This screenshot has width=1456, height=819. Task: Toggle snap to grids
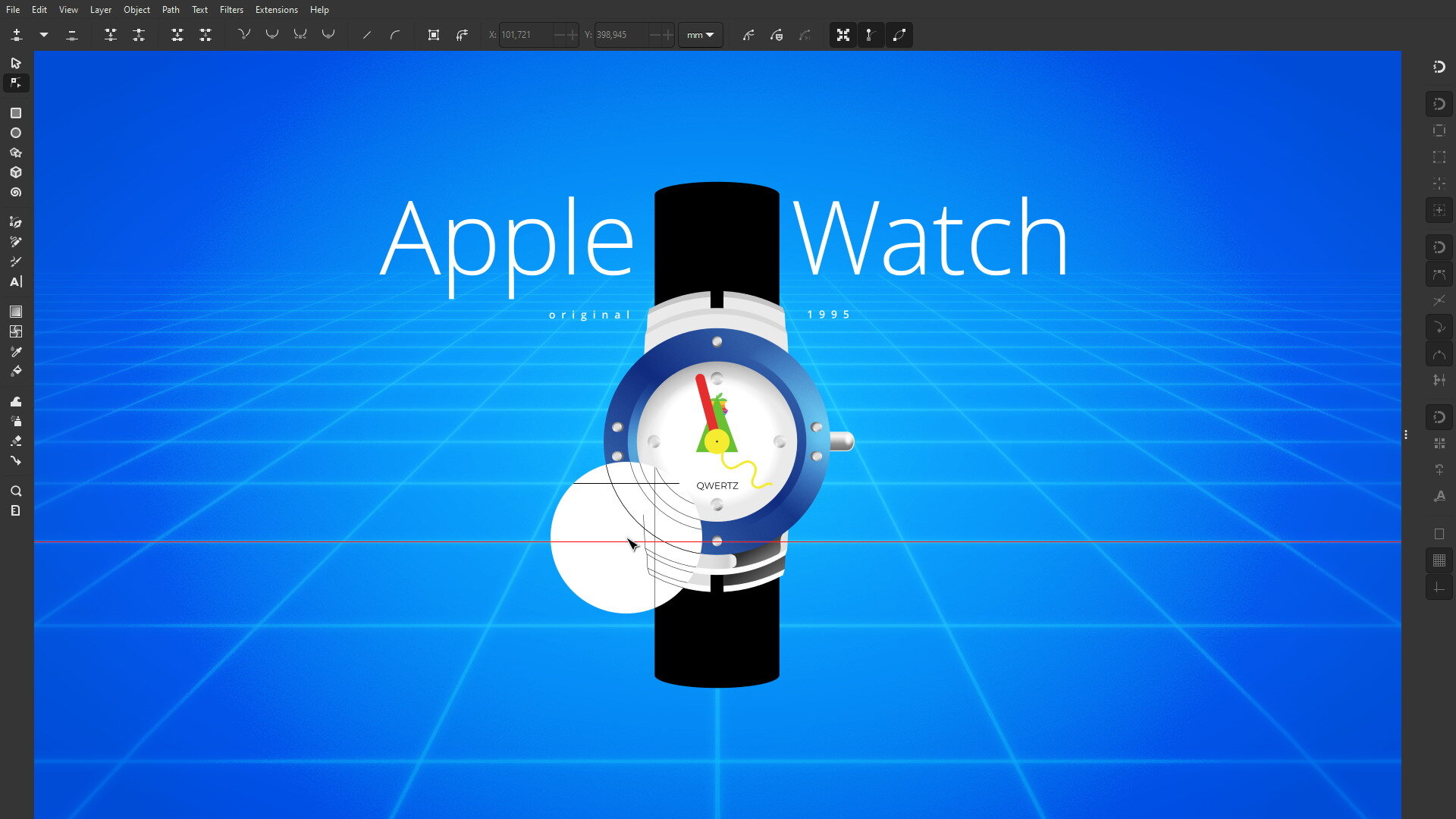[x=1439, y=560]
